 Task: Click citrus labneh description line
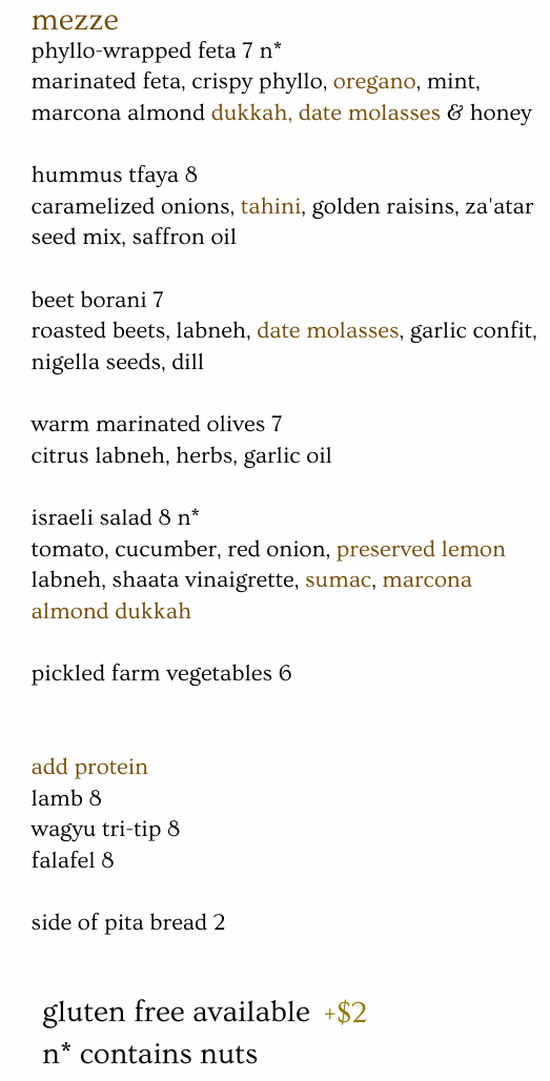point(181,456)
